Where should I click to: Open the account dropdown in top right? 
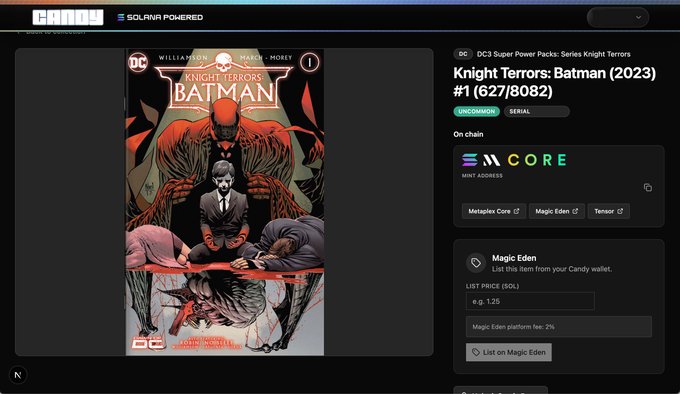618,17
